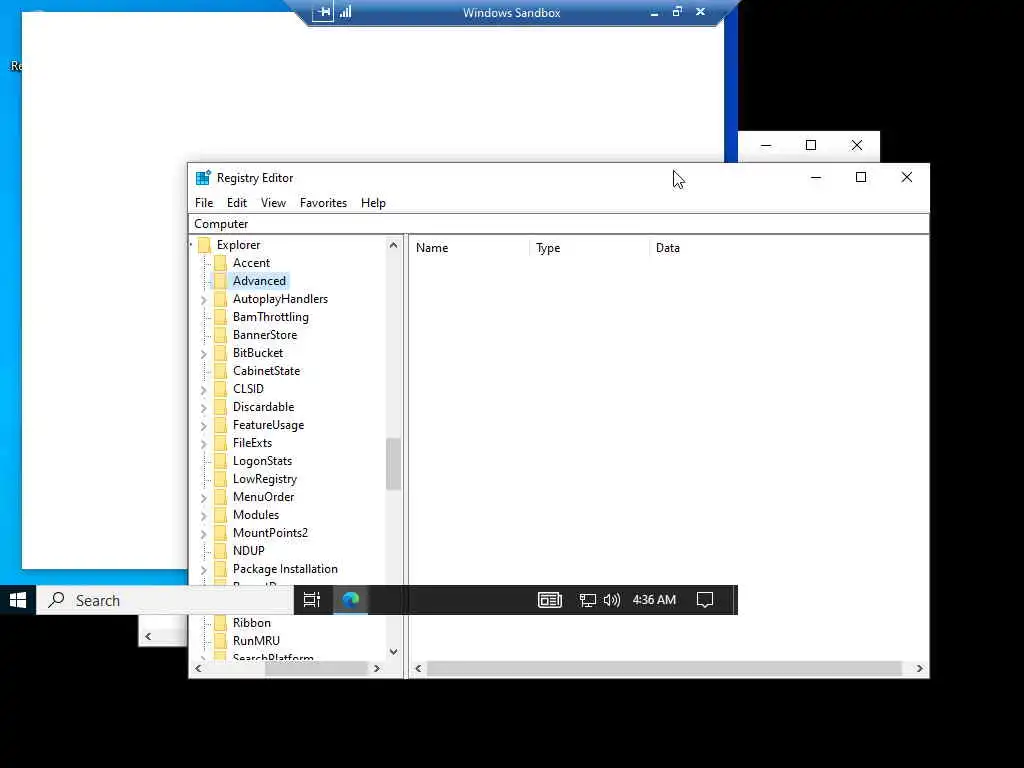
Task: Expand the FeatureUsage key
Action: point(204,426)
